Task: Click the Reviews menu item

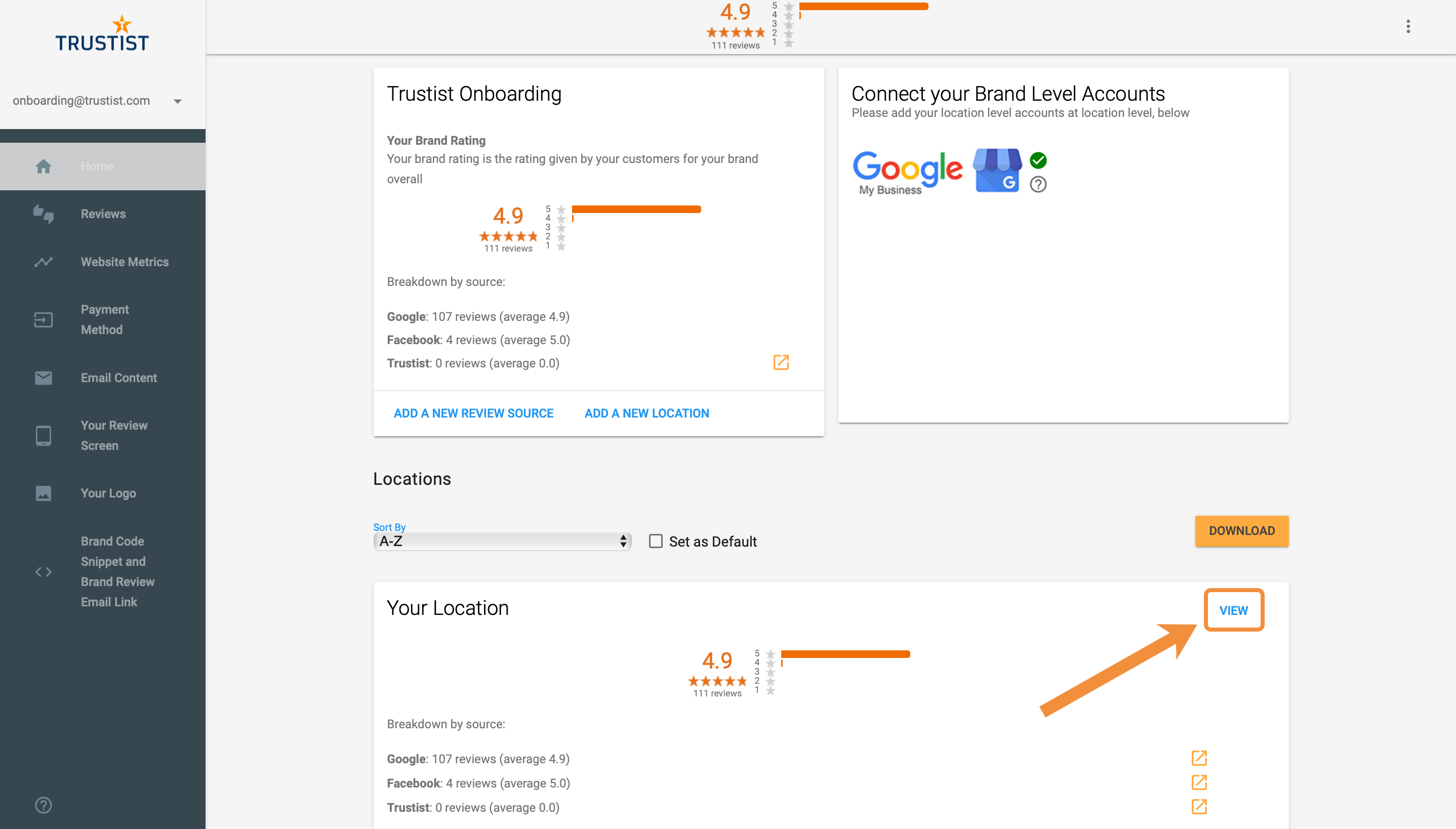Action: tap(102, 214)
